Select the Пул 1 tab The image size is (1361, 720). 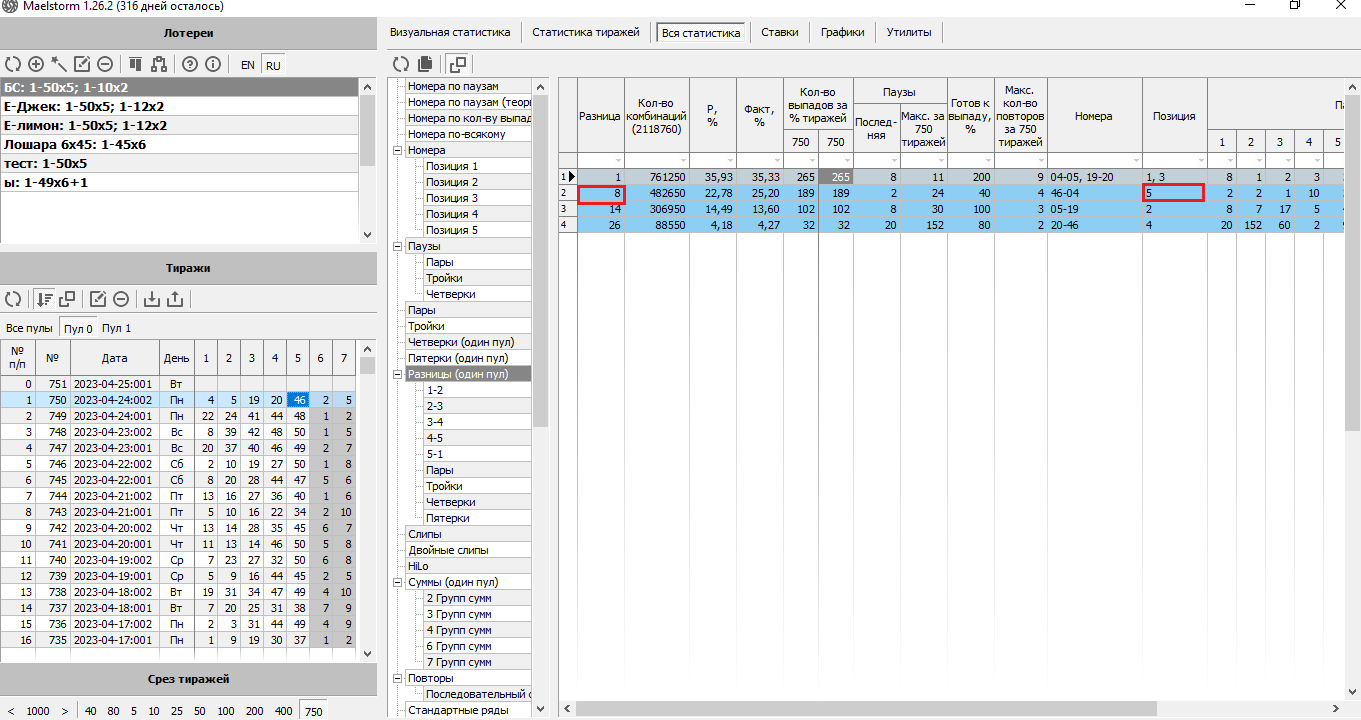[116, 328]
